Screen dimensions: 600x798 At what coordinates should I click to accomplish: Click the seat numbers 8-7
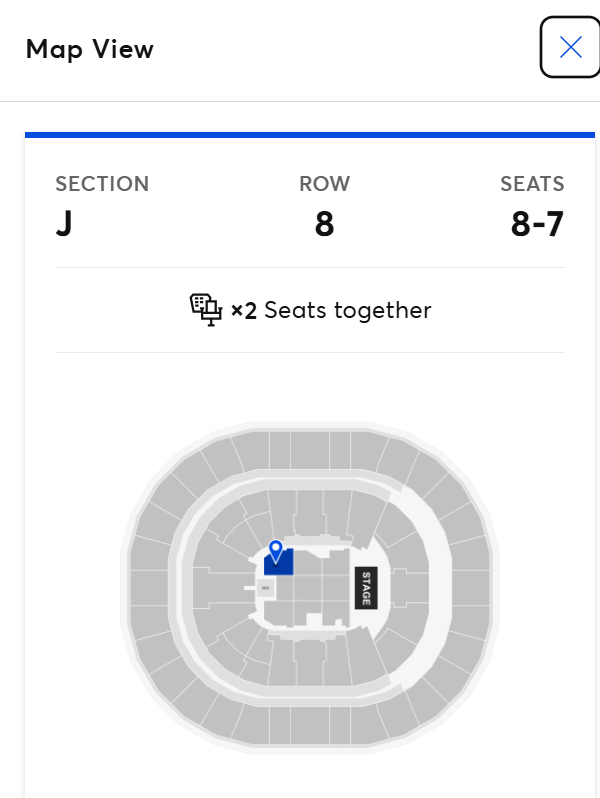point(537,224)
